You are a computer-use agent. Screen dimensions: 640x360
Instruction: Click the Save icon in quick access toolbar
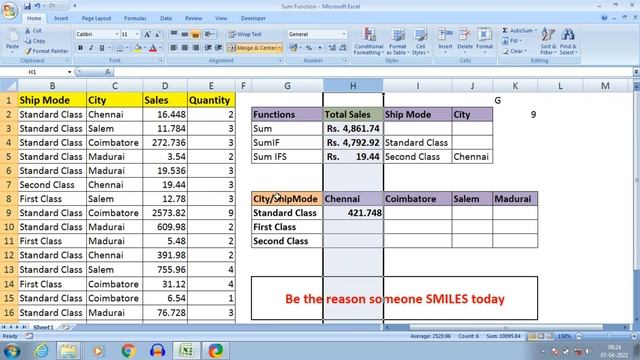27,6
